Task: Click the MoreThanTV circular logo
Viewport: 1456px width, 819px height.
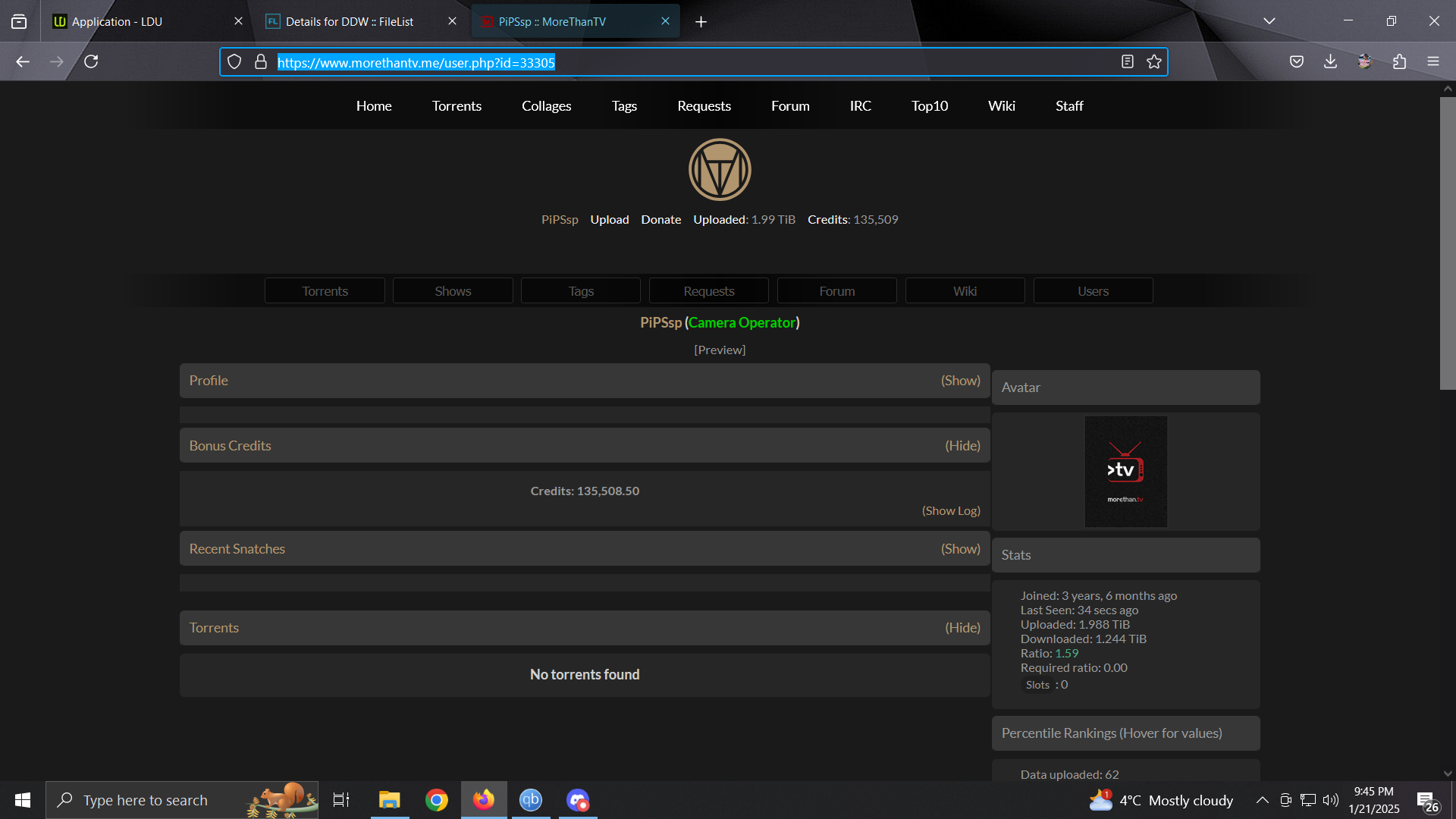Action: [720, 169]
